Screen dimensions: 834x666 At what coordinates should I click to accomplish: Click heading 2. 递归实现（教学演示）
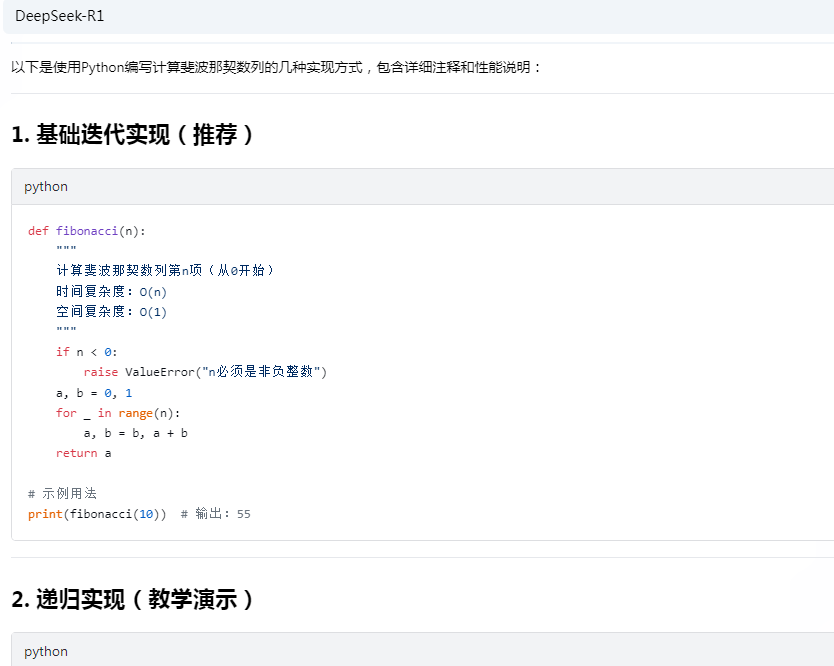point(130,600)
